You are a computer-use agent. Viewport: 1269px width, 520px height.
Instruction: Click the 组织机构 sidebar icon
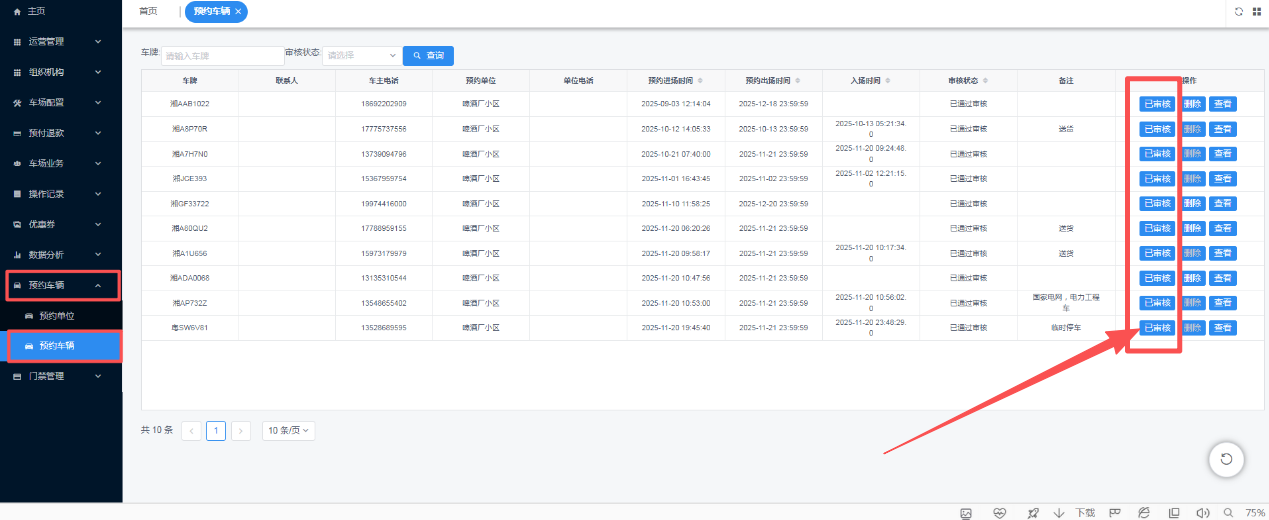[x=17, y=72]
